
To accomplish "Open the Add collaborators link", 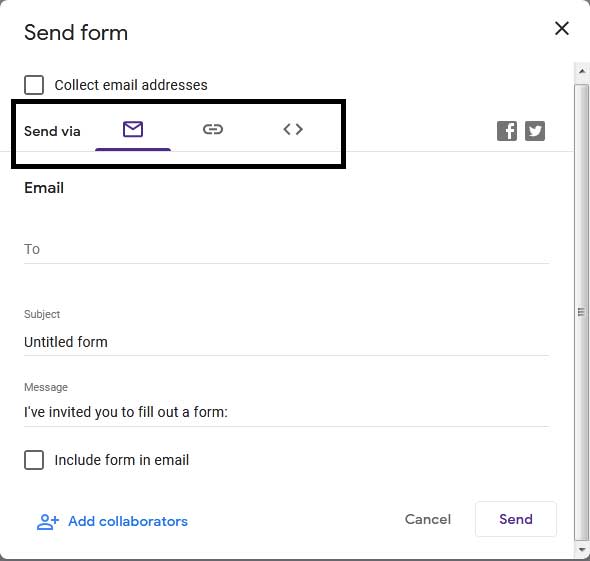I will [x=128, y=521].
